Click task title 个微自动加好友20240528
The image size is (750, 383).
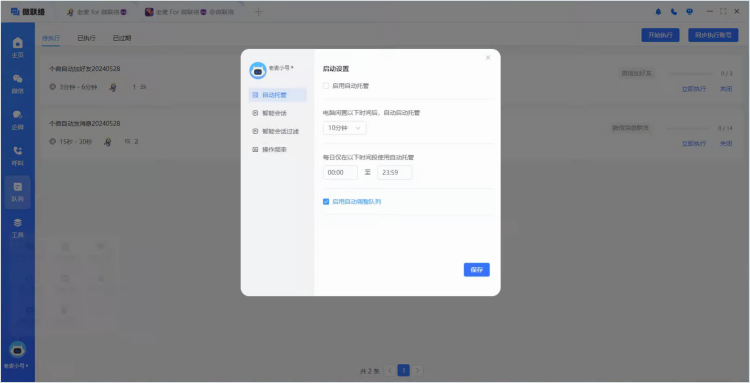coord(84,69)
